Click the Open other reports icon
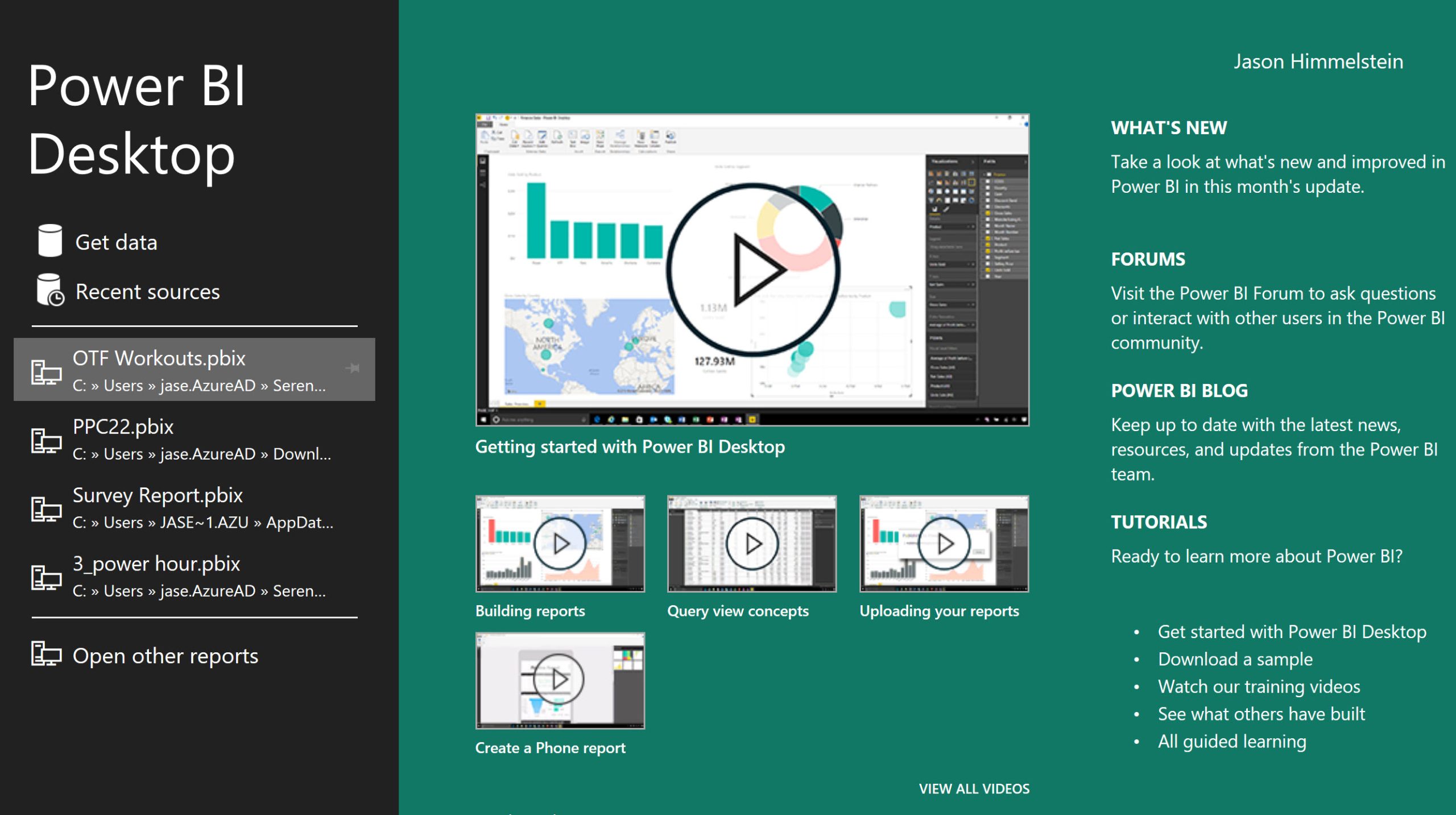 46,653
